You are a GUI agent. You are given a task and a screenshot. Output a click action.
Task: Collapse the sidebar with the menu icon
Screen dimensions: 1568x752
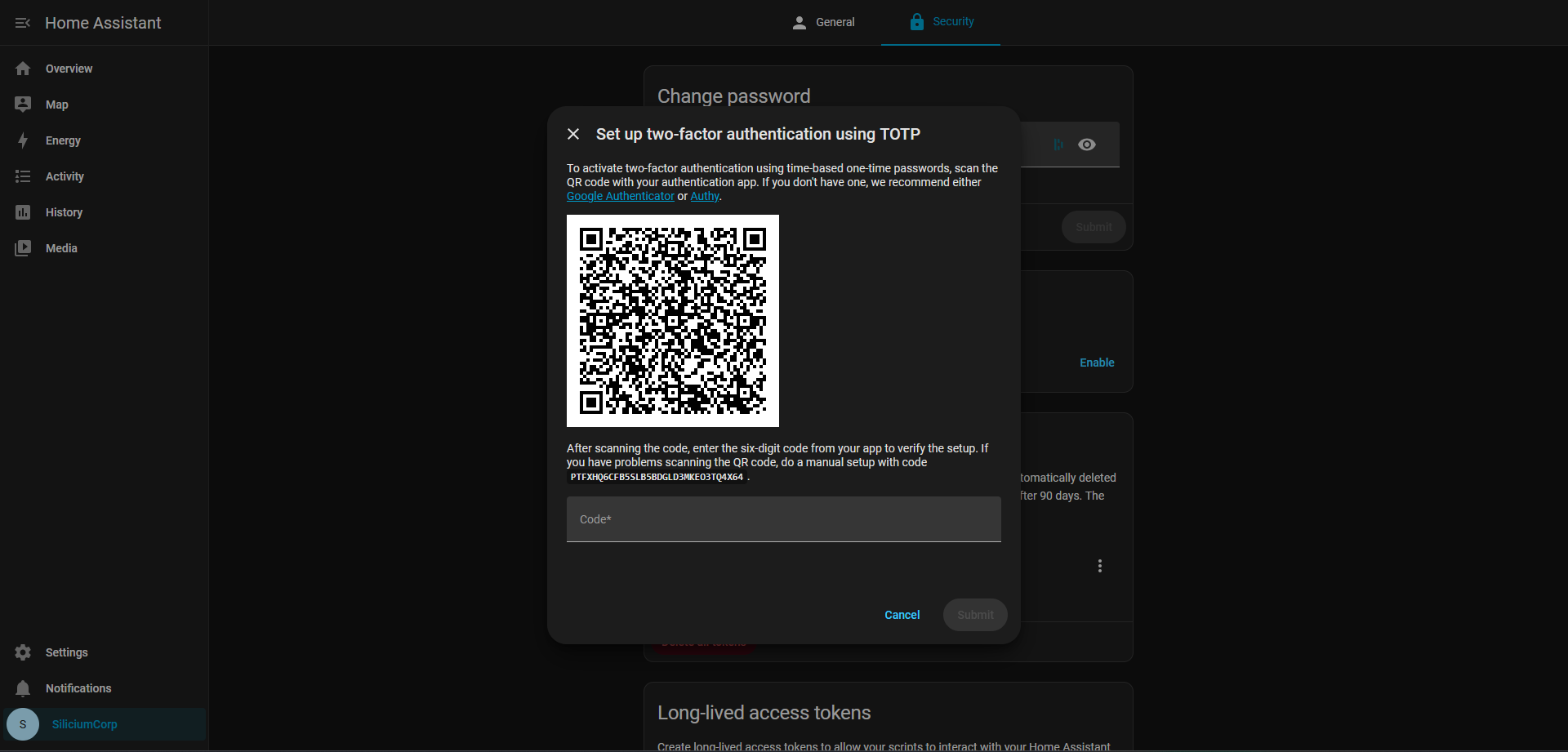point(23,23)
